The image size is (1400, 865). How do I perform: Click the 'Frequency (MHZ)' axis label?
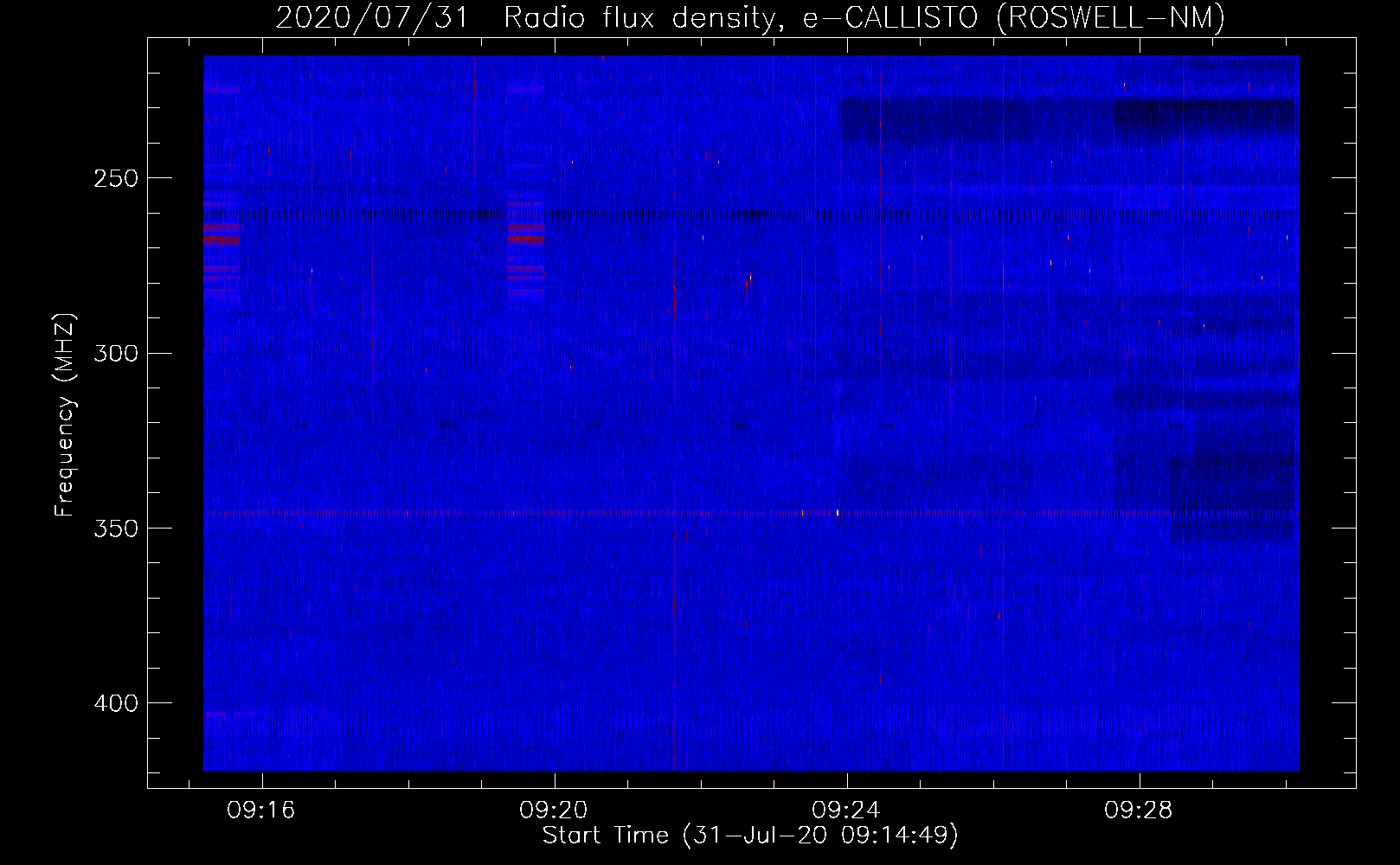pyautogui.click(x=65, y=415)
